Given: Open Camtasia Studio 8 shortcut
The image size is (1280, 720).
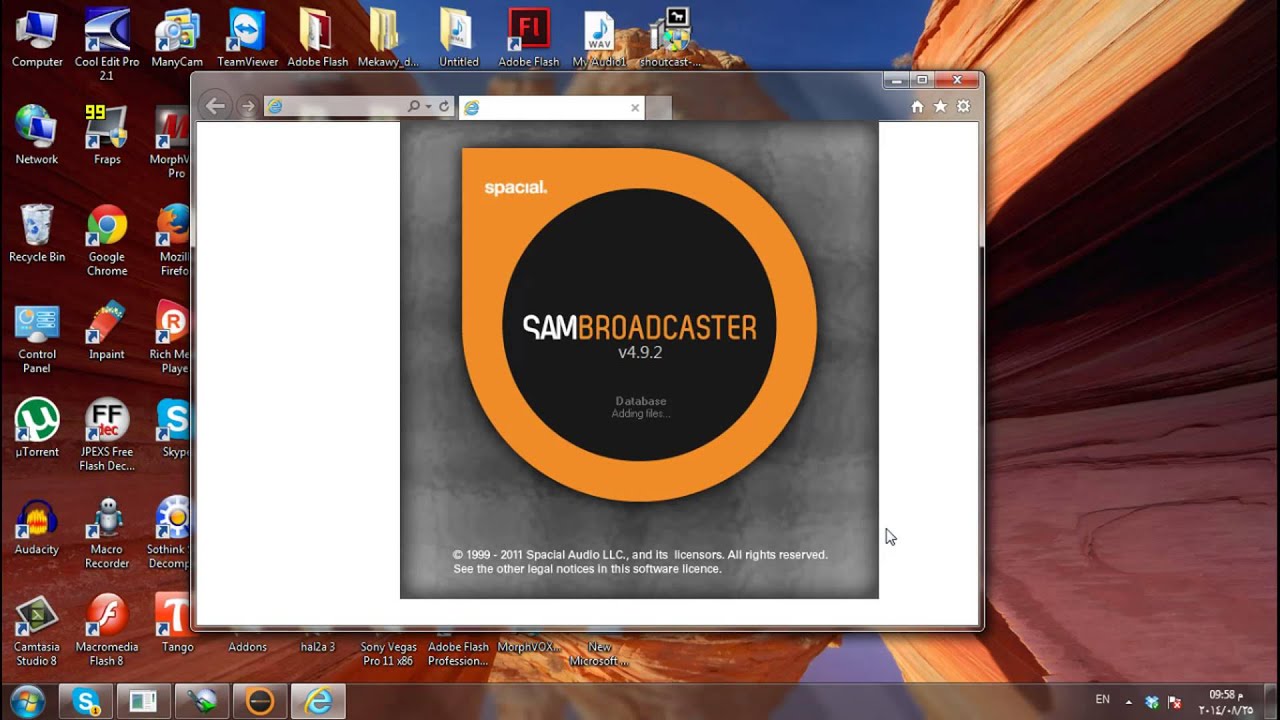Looking at the screenshot, I should [x=37, y=630].
